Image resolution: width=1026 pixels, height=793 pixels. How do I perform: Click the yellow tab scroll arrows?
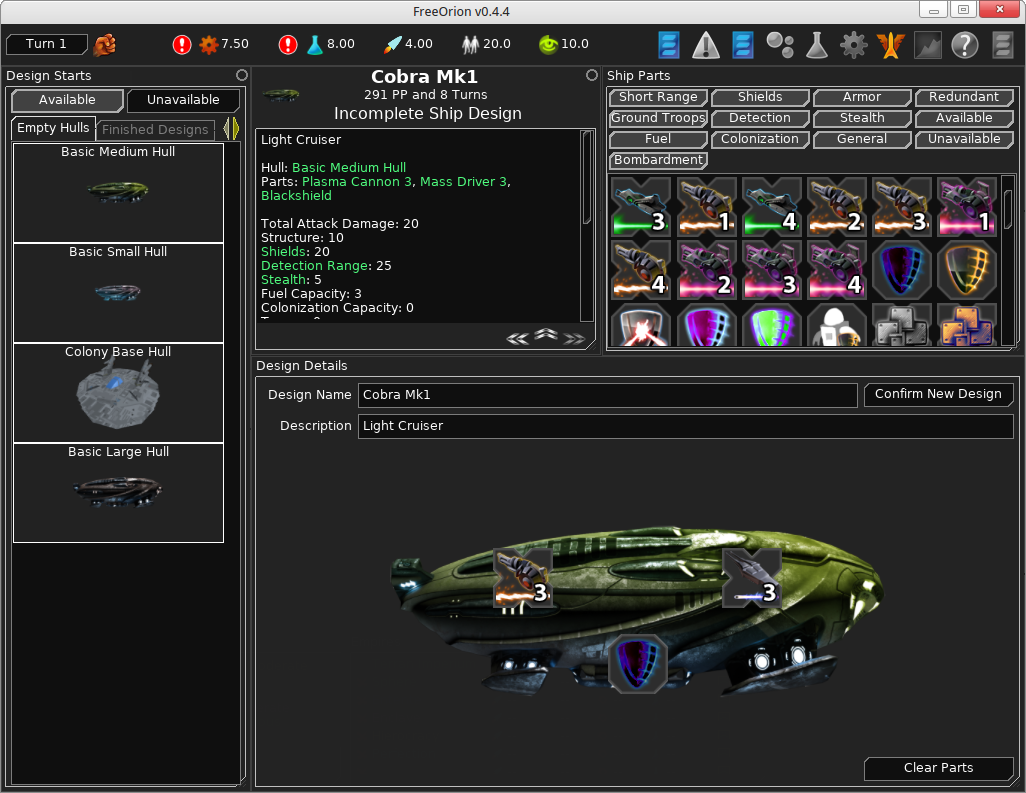[231, 128]
